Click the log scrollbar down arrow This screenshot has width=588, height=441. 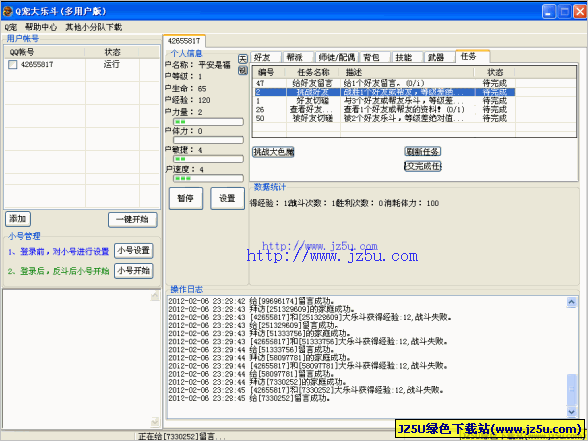pos(571,411)
